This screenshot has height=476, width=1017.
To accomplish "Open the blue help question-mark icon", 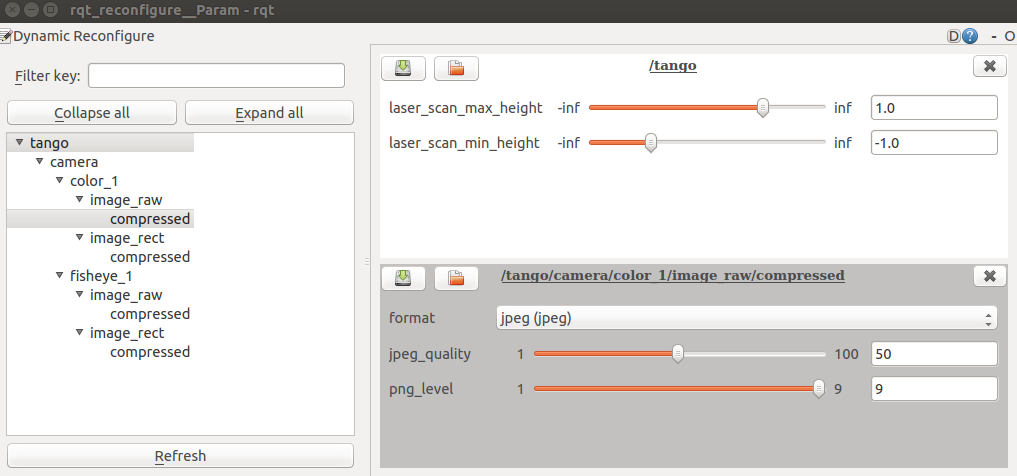I will 970,36.
